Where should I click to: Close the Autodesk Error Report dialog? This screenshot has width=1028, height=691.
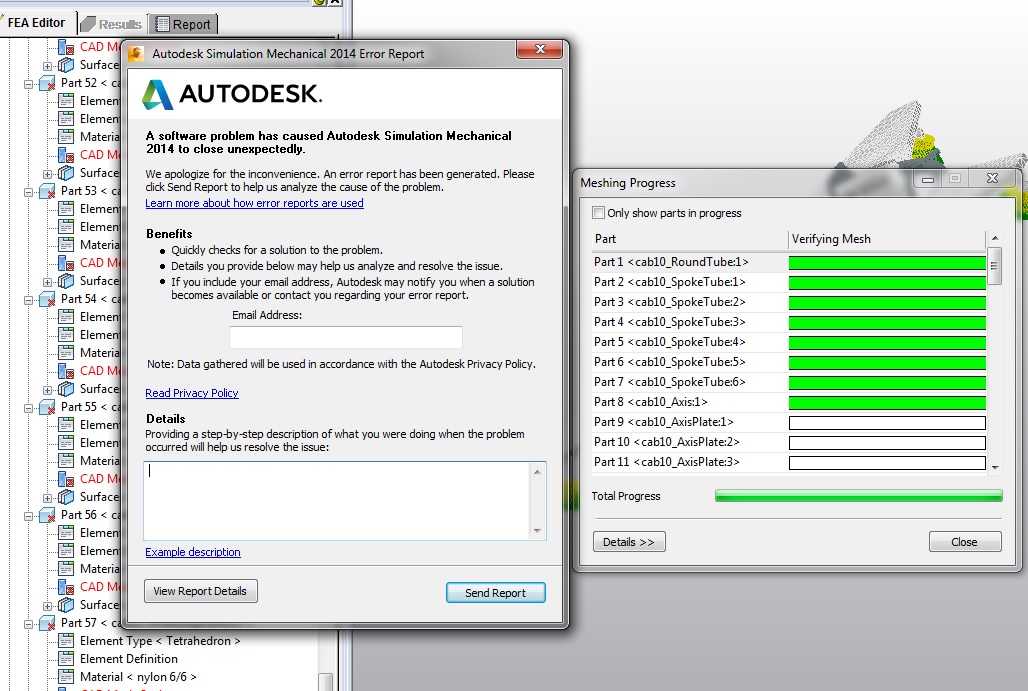click(x=540, y=49)
